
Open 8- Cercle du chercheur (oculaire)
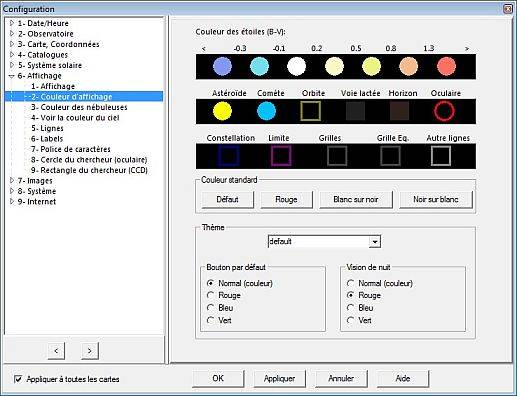(x=89, y=160)
